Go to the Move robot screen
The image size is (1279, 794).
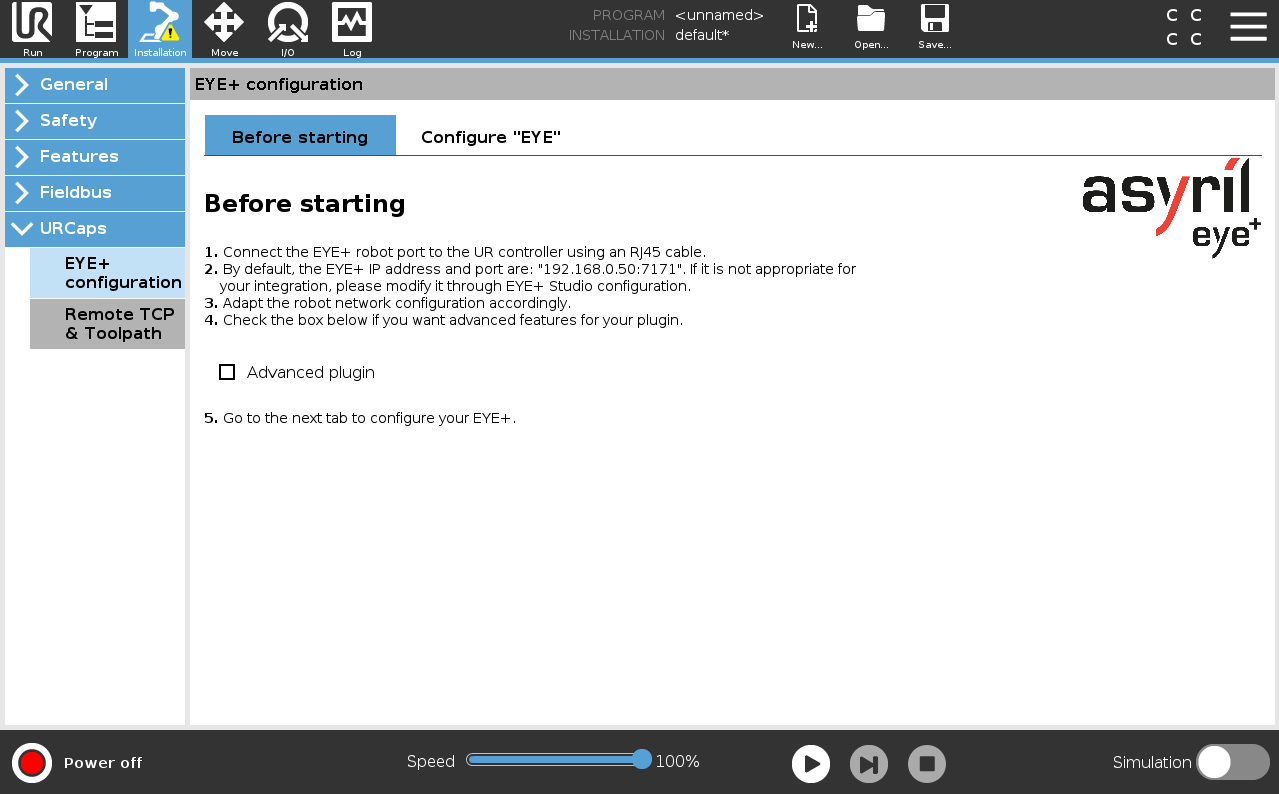224,29
